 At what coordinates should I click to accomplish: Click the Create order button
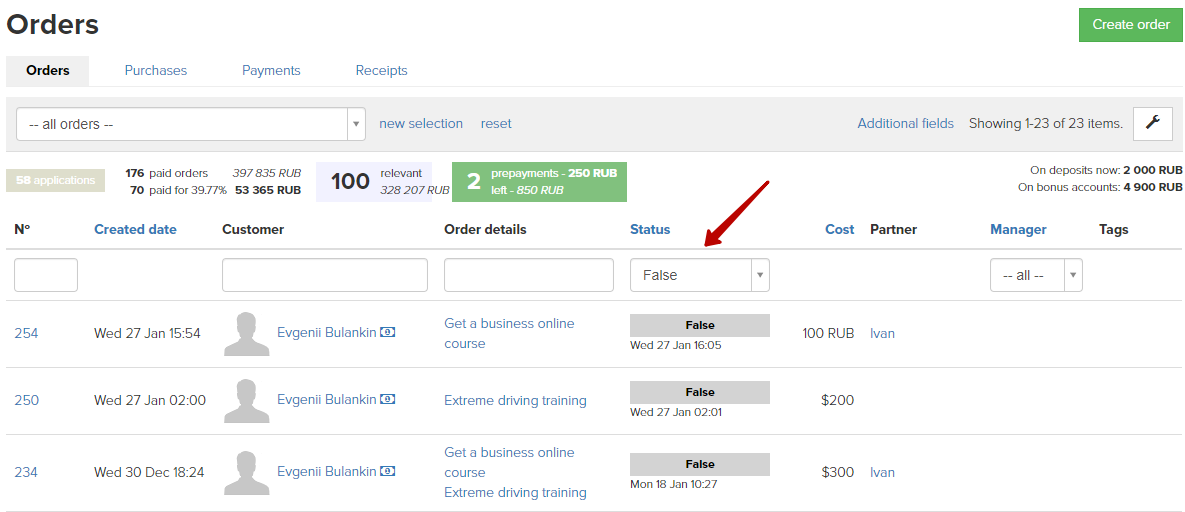tap(1131, 25)
